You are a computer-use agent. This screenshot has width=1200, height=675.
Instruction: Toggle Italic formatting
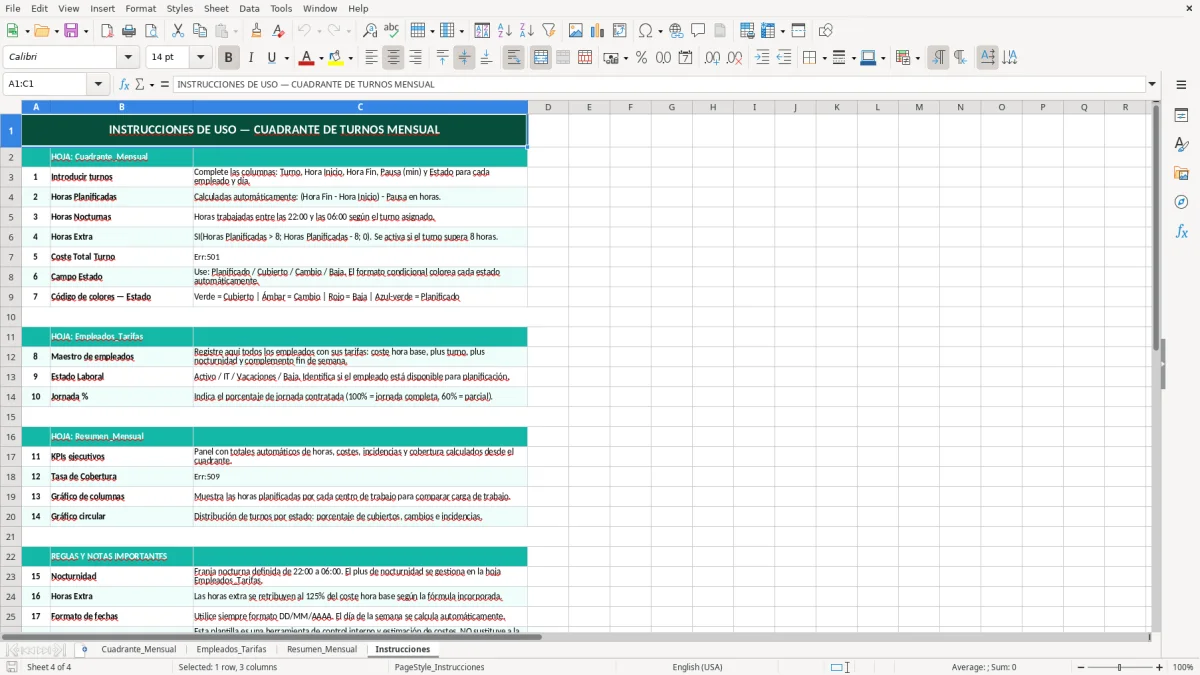click(250, 58)
